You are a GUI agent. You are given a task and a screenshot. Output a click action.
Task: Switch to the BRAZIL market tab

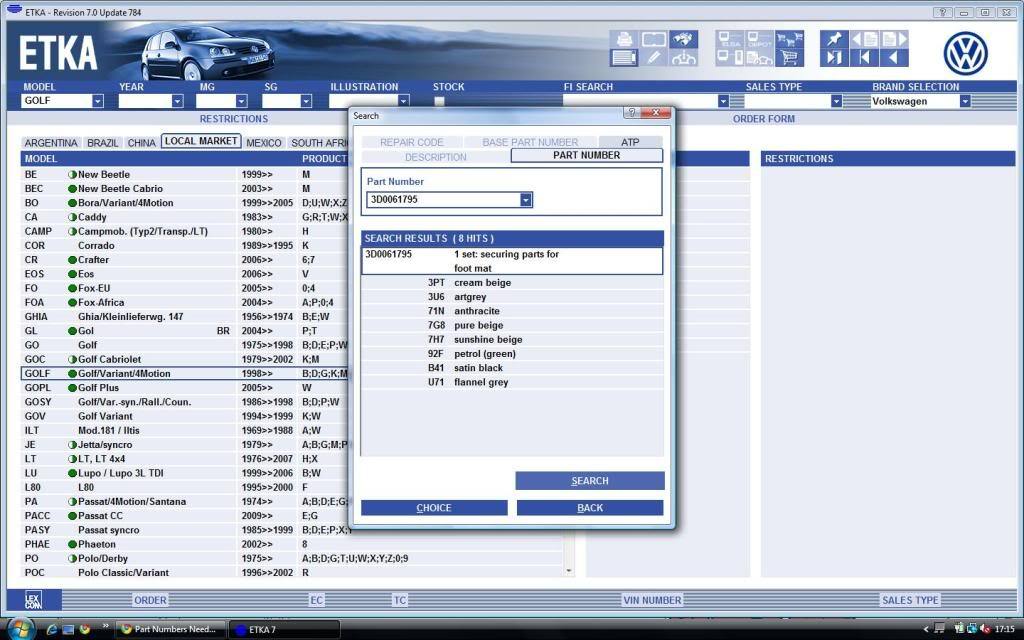coord(103,142)
